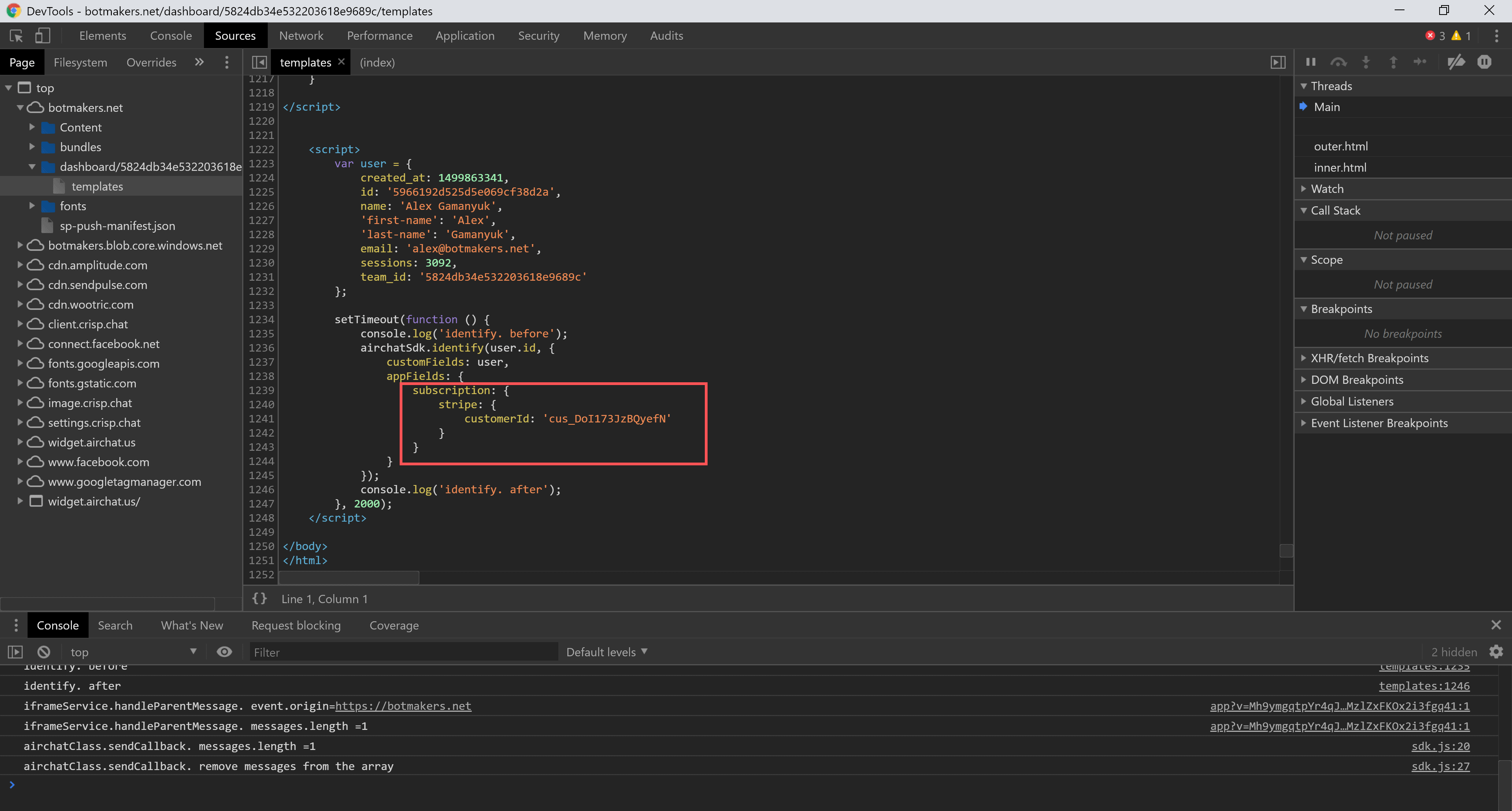Open the Application panel

click(x=465, y=36)
